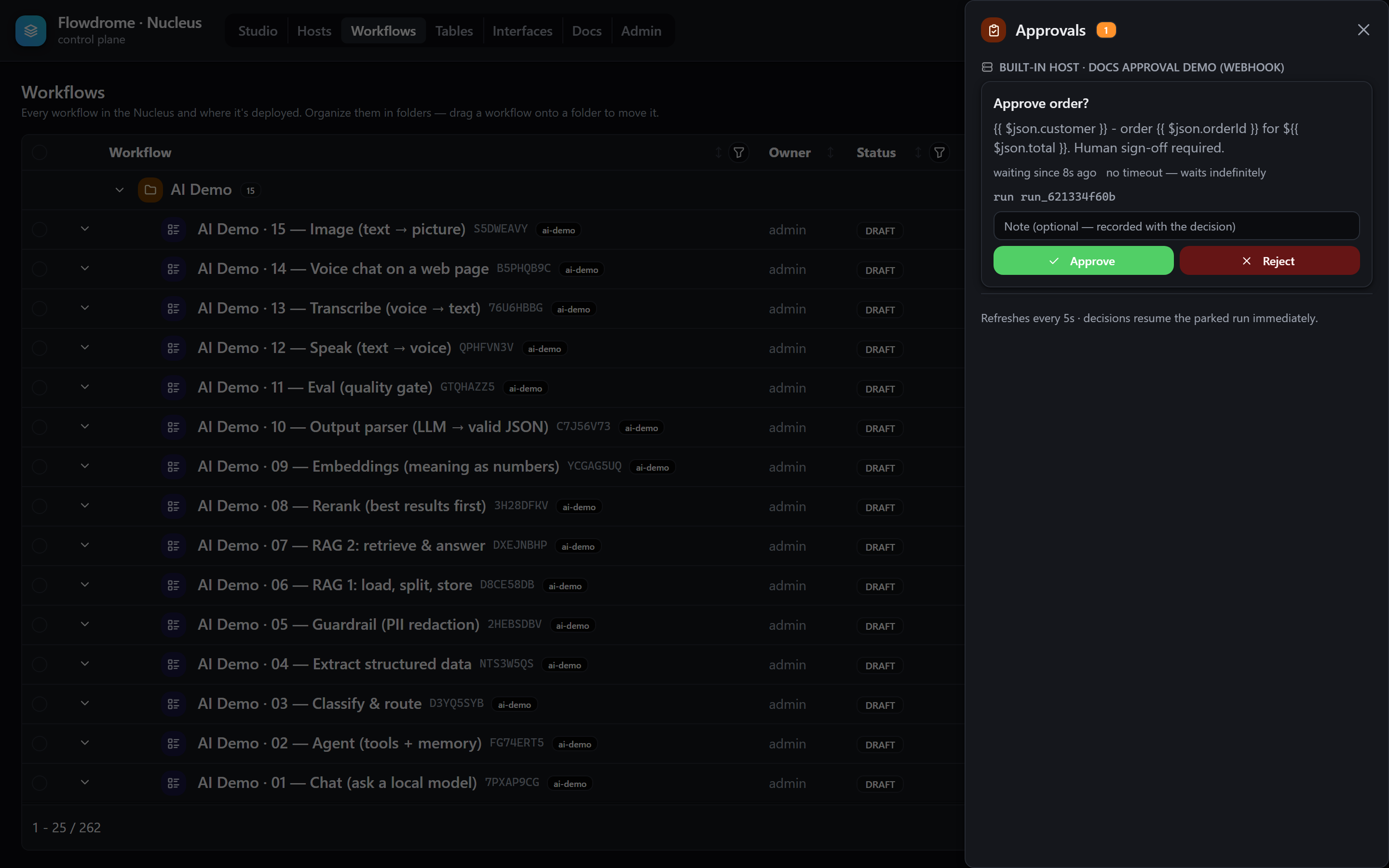Click DRAFT status badge for AI Demo 01 Chat
Viewport: 1389px width, 868px height.
point(880,784)
